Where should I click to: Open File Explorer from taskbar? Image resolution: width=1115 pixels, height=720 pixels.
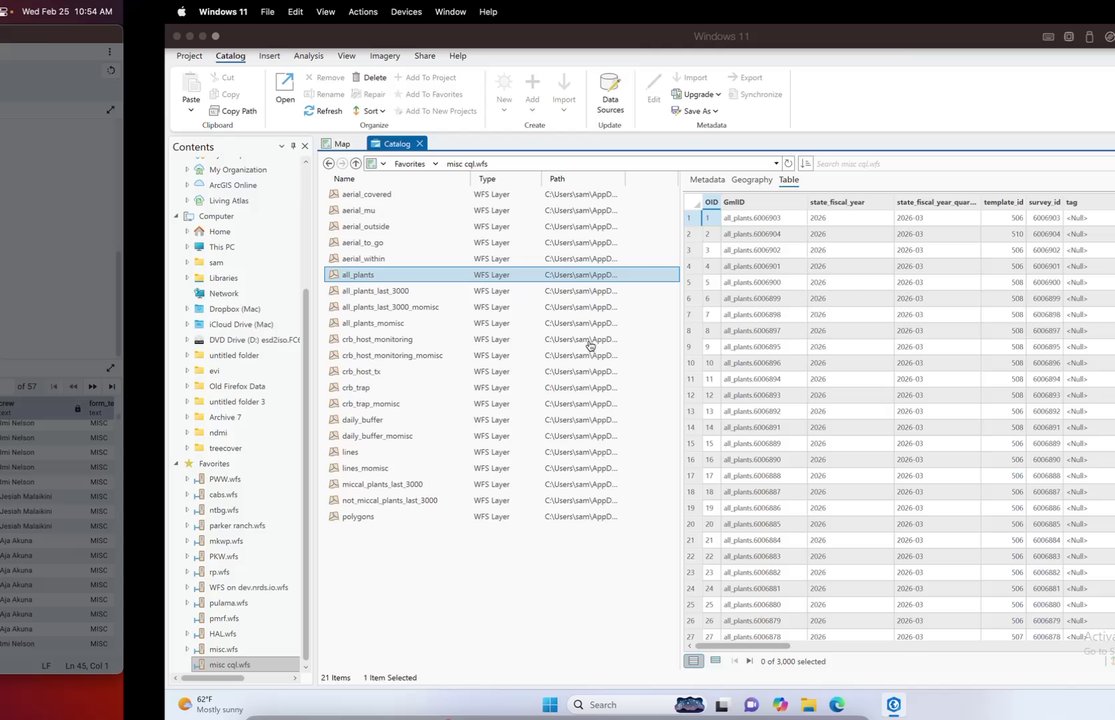(809, 704)
